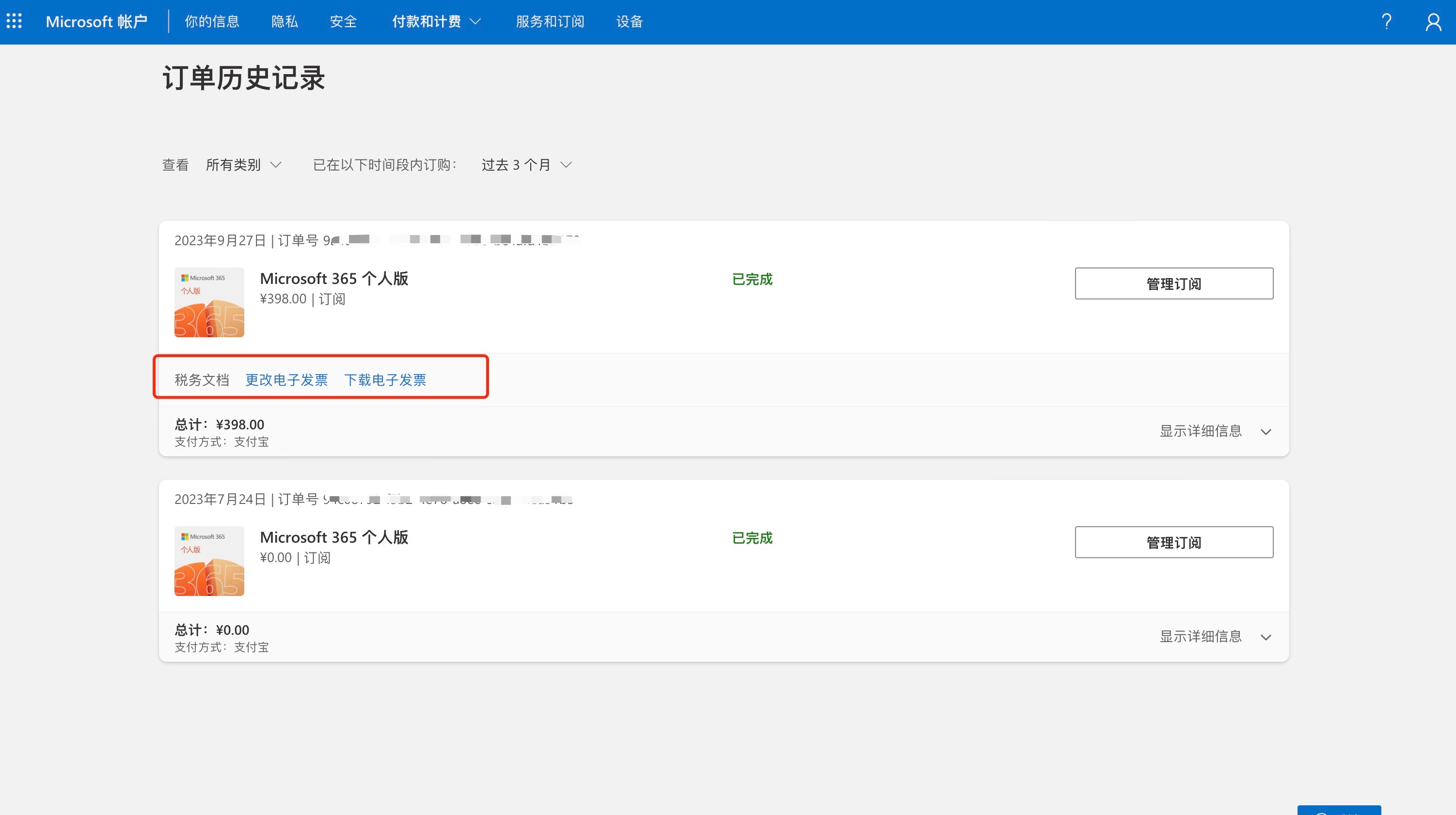
Task: Click 管理订阅 for the ¥398.00 order
Action: [1173, 283]
